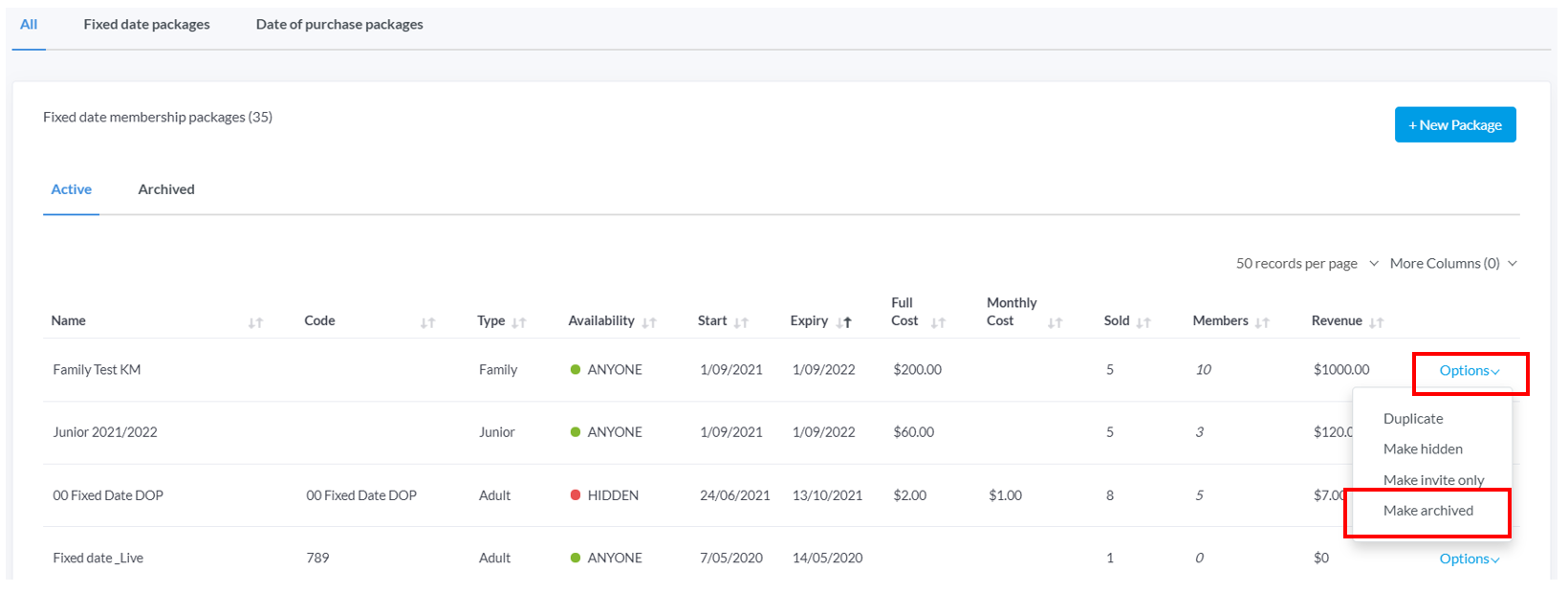Sort table by Availability column

[x=649, y=323]
